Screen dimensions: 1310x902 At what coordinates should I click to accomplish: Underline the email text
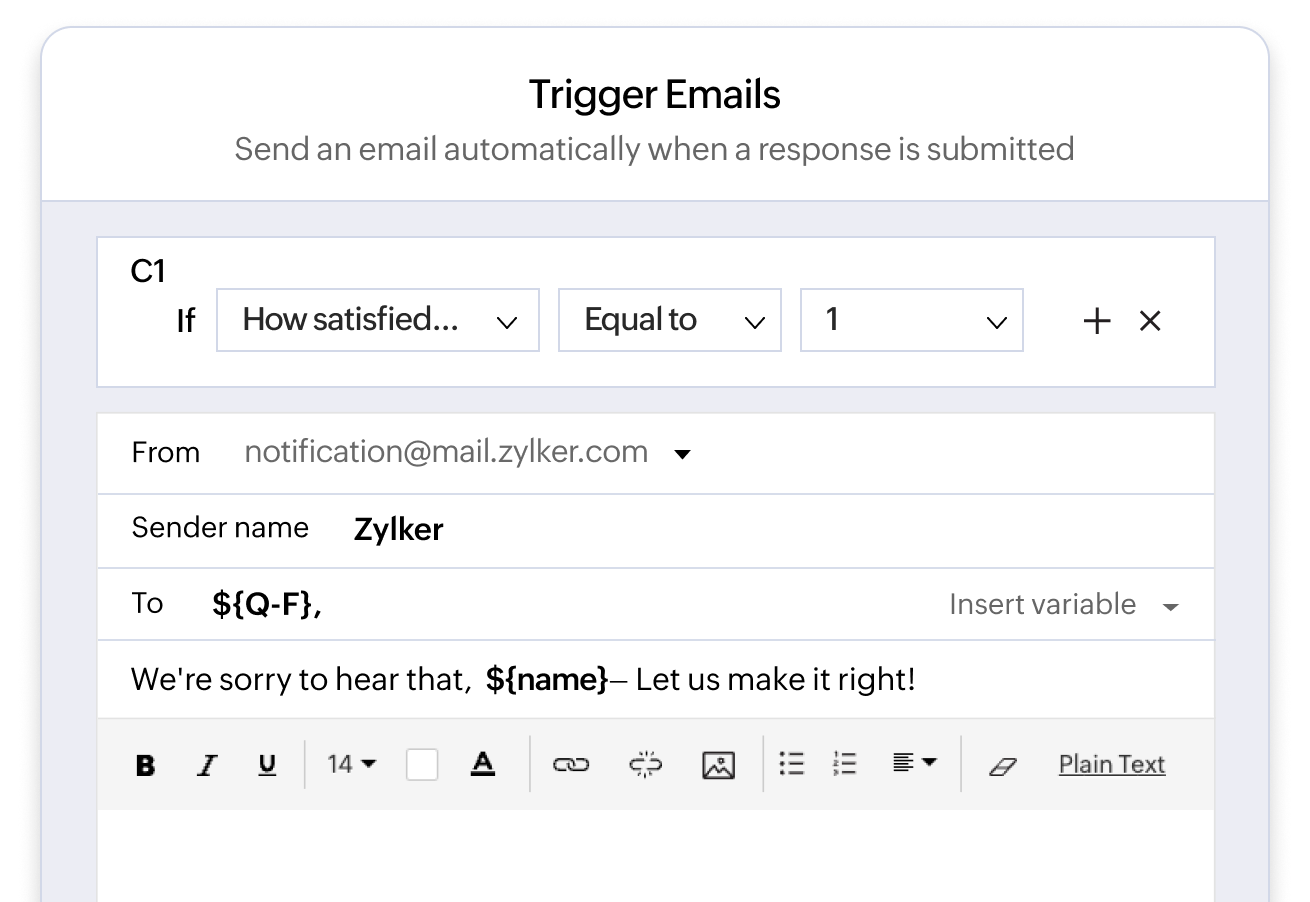coord(266,764)
